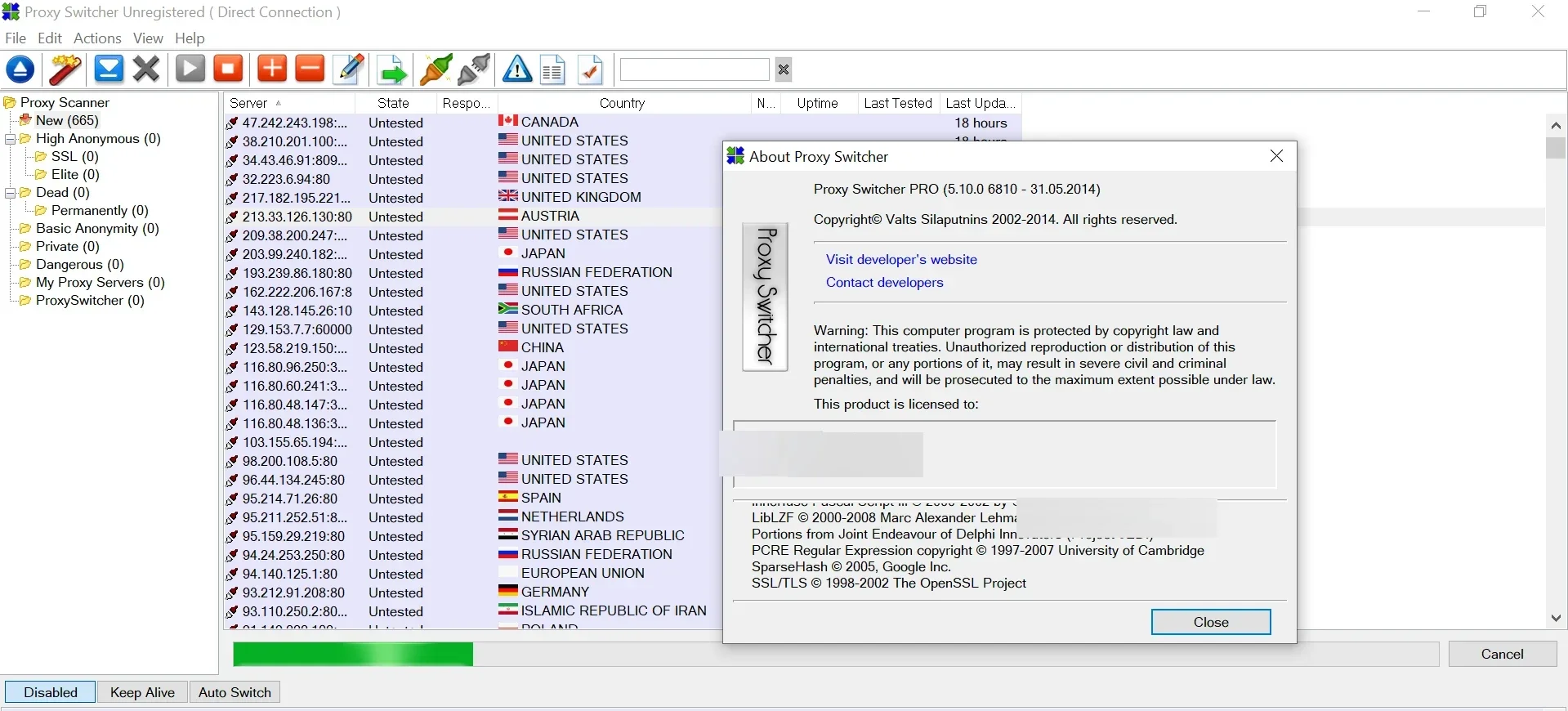This screenshot has width=1568, height=711.
Task: Open the Actions menu
Action: [97, 38]
